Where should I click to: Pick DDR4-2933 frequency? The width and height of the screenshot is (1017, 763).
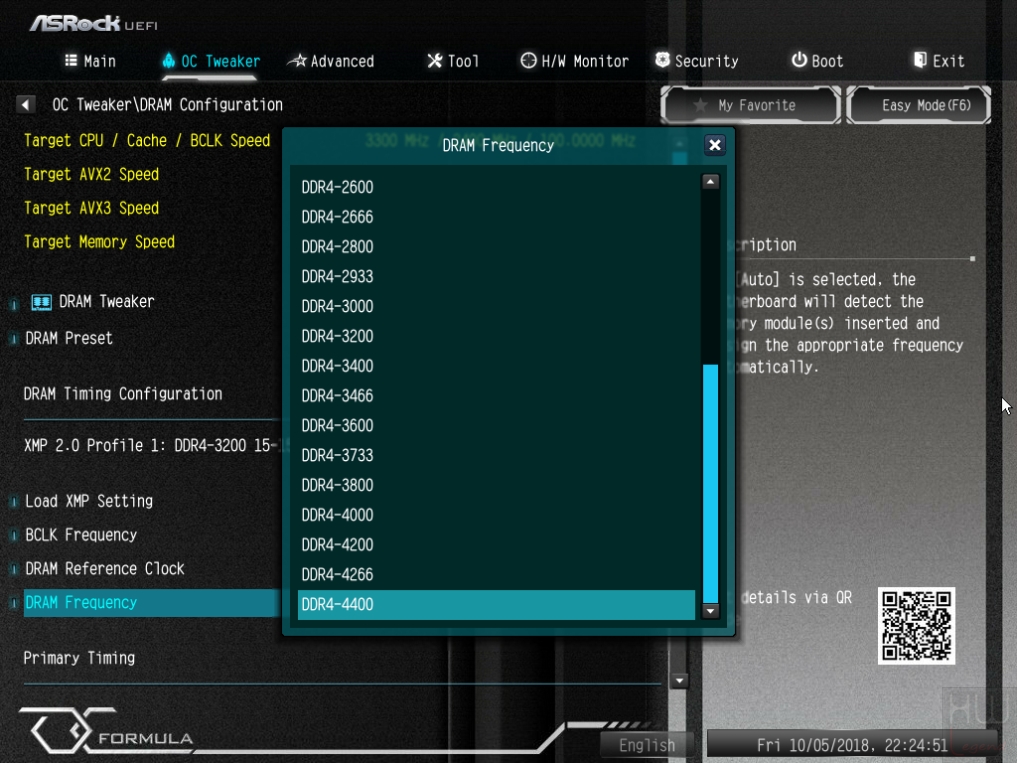click(496, 276)
